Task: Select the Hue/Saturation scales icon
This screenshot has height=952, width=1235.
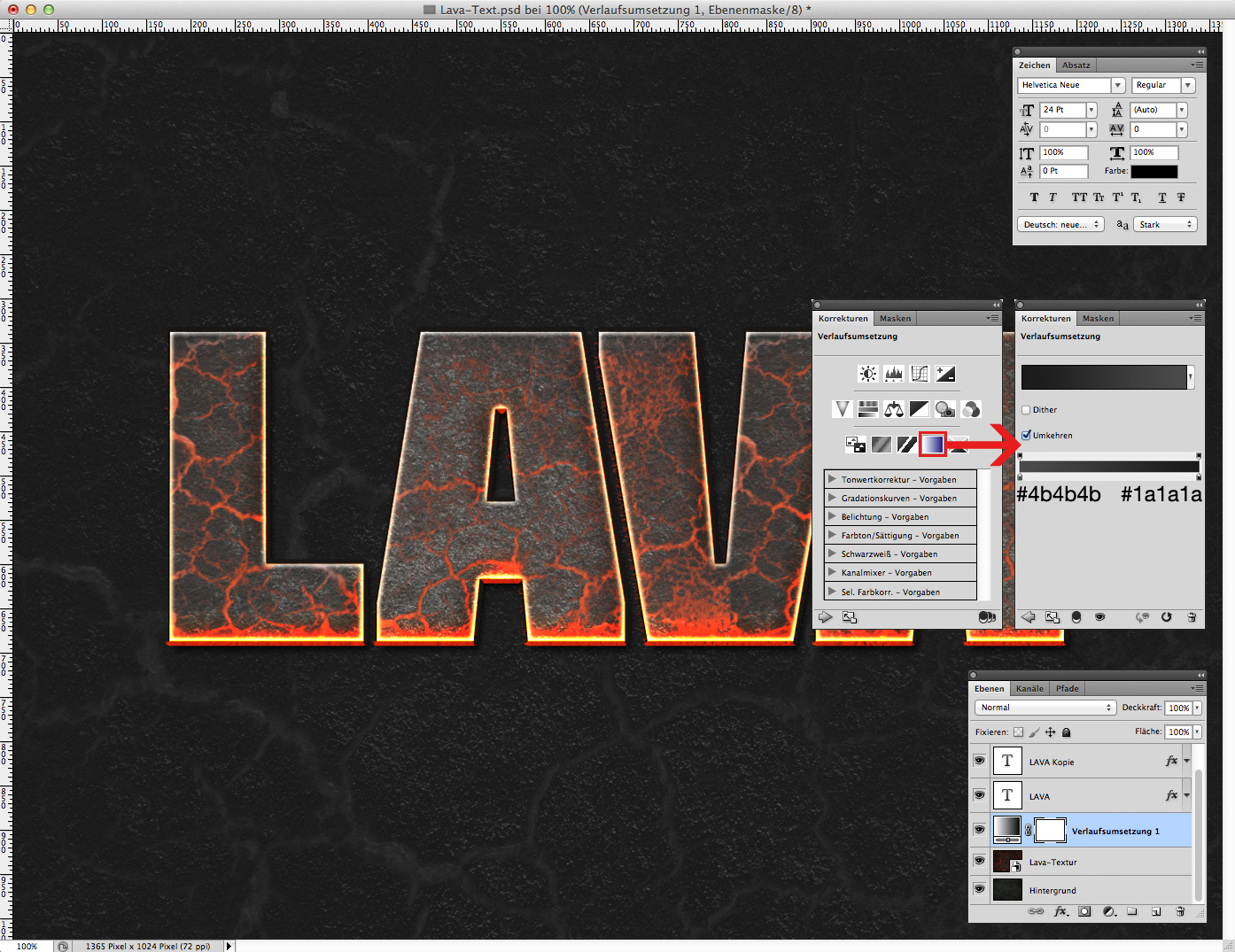Action: (x=894, y=408)
